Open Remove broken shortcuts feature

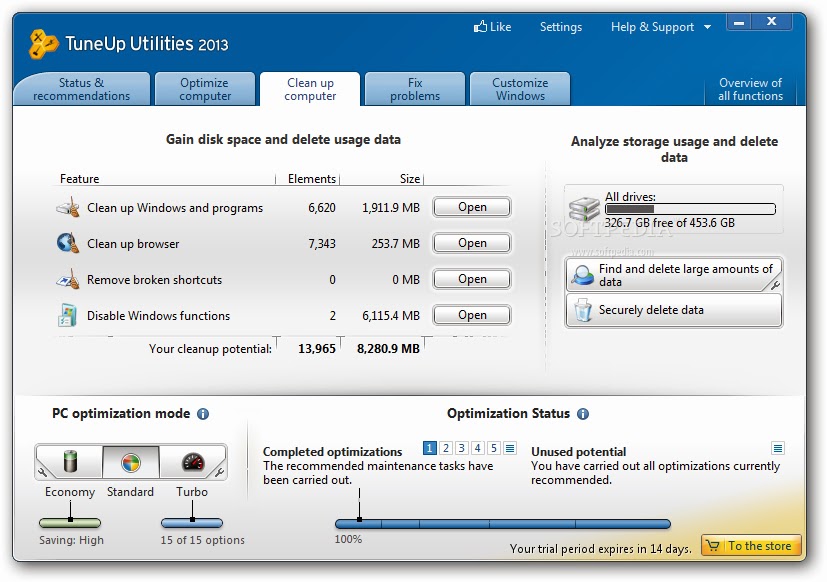472,279
